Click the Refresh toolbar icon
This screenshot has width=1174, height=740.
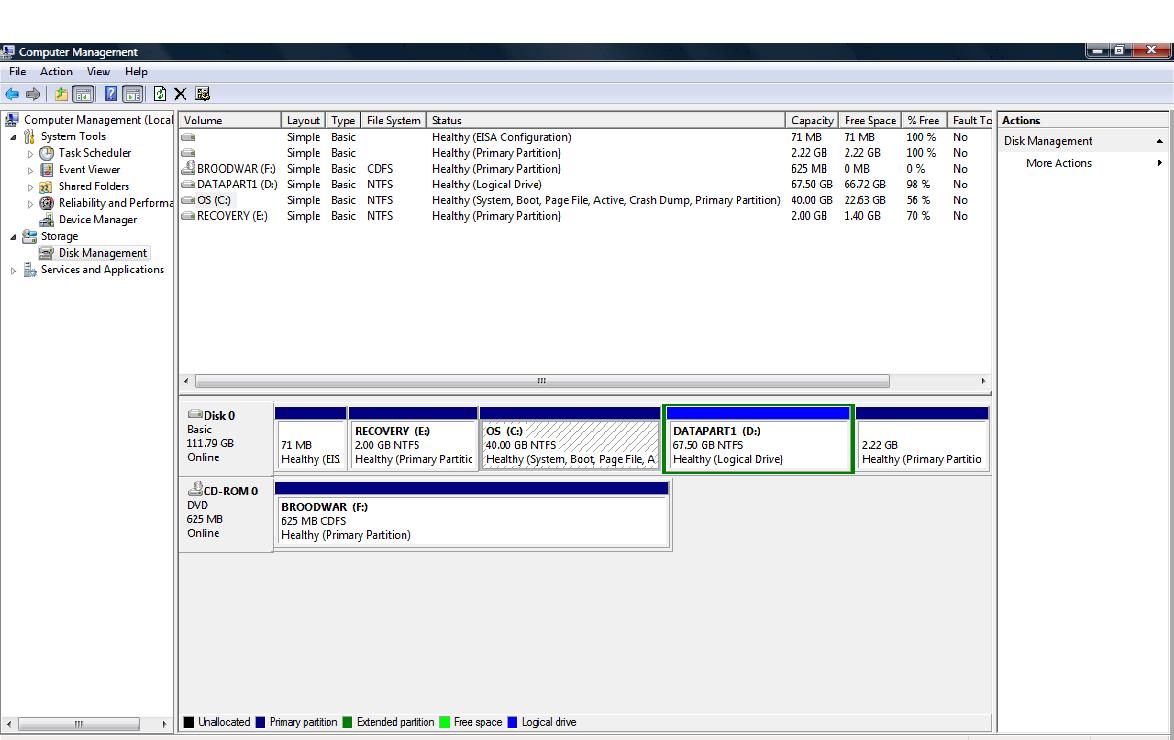159,94
